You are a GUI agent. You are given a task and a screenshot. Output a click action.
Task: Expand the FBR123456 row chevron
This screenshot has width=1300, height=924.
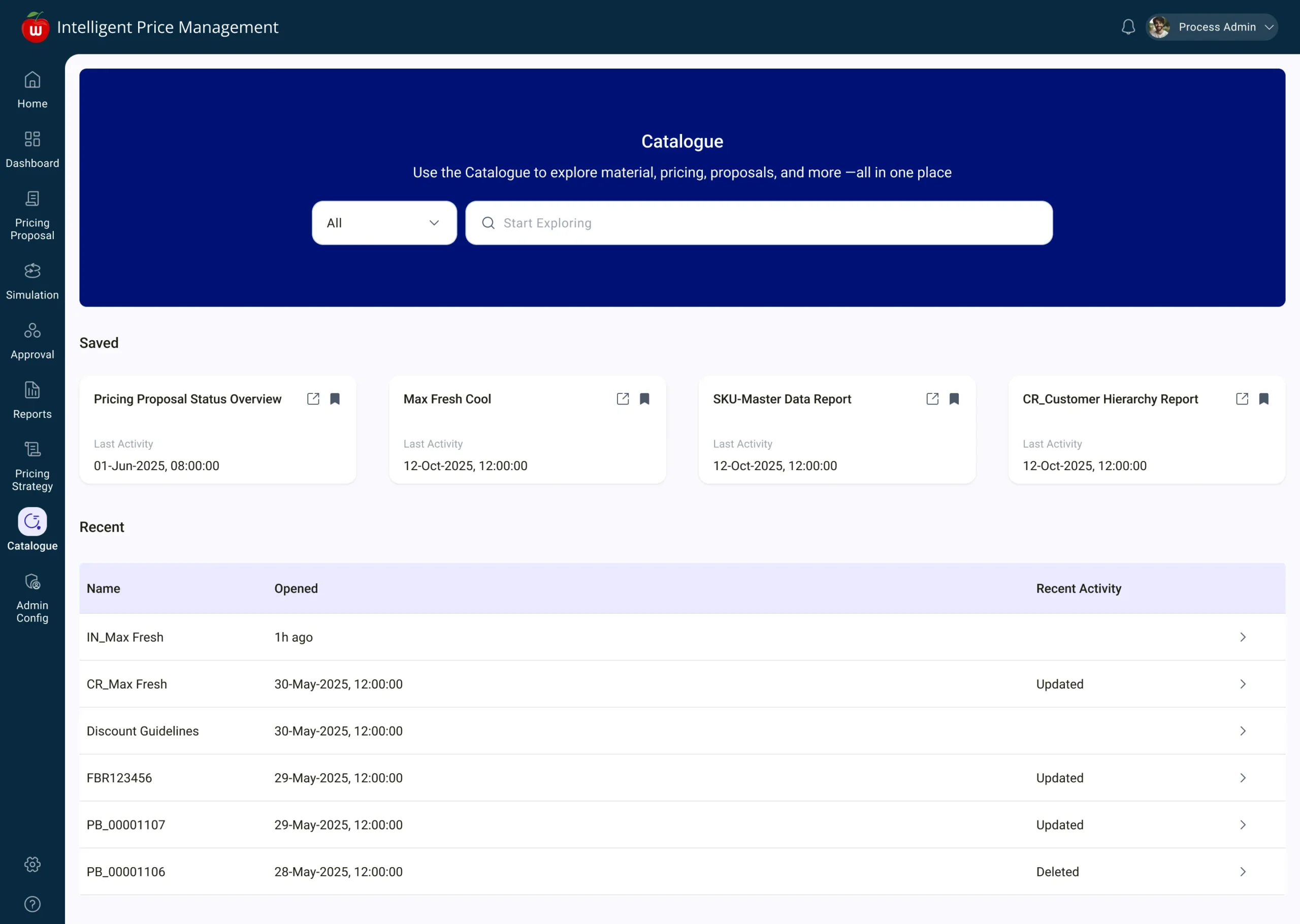tap(1243, 778)
